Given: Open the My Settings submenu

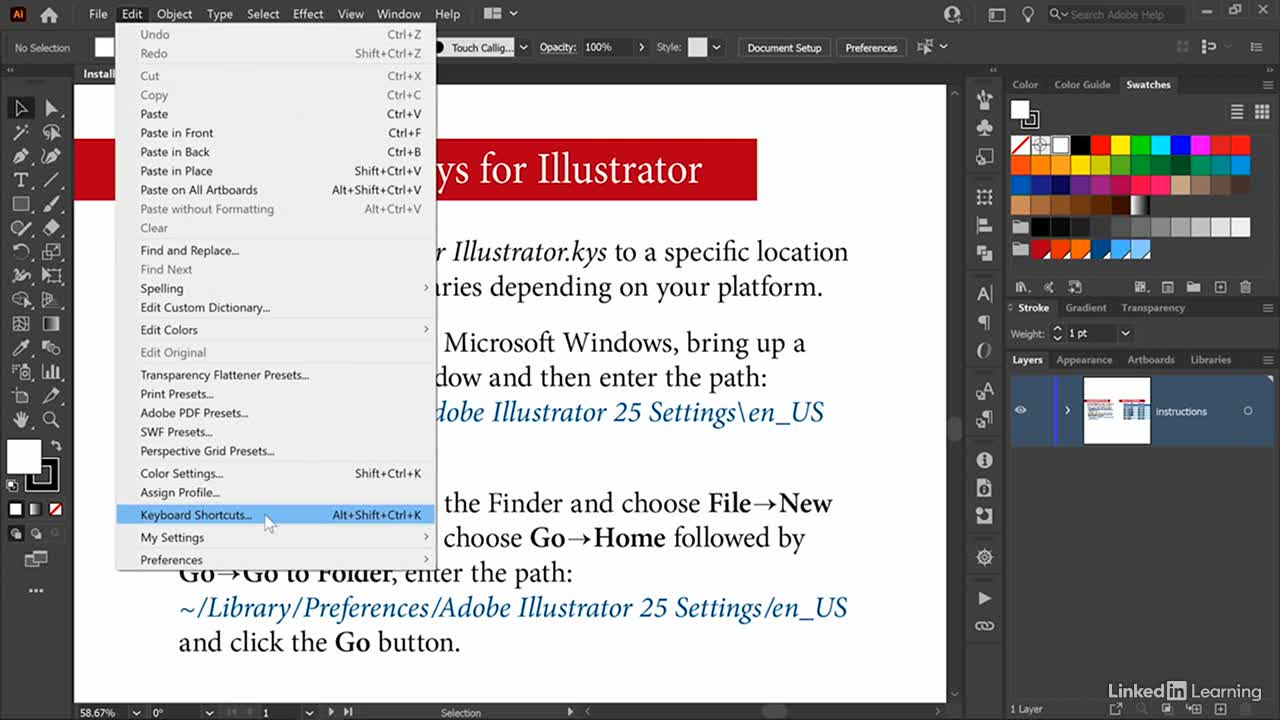Looking at the screenshot, I should (276, 538).
